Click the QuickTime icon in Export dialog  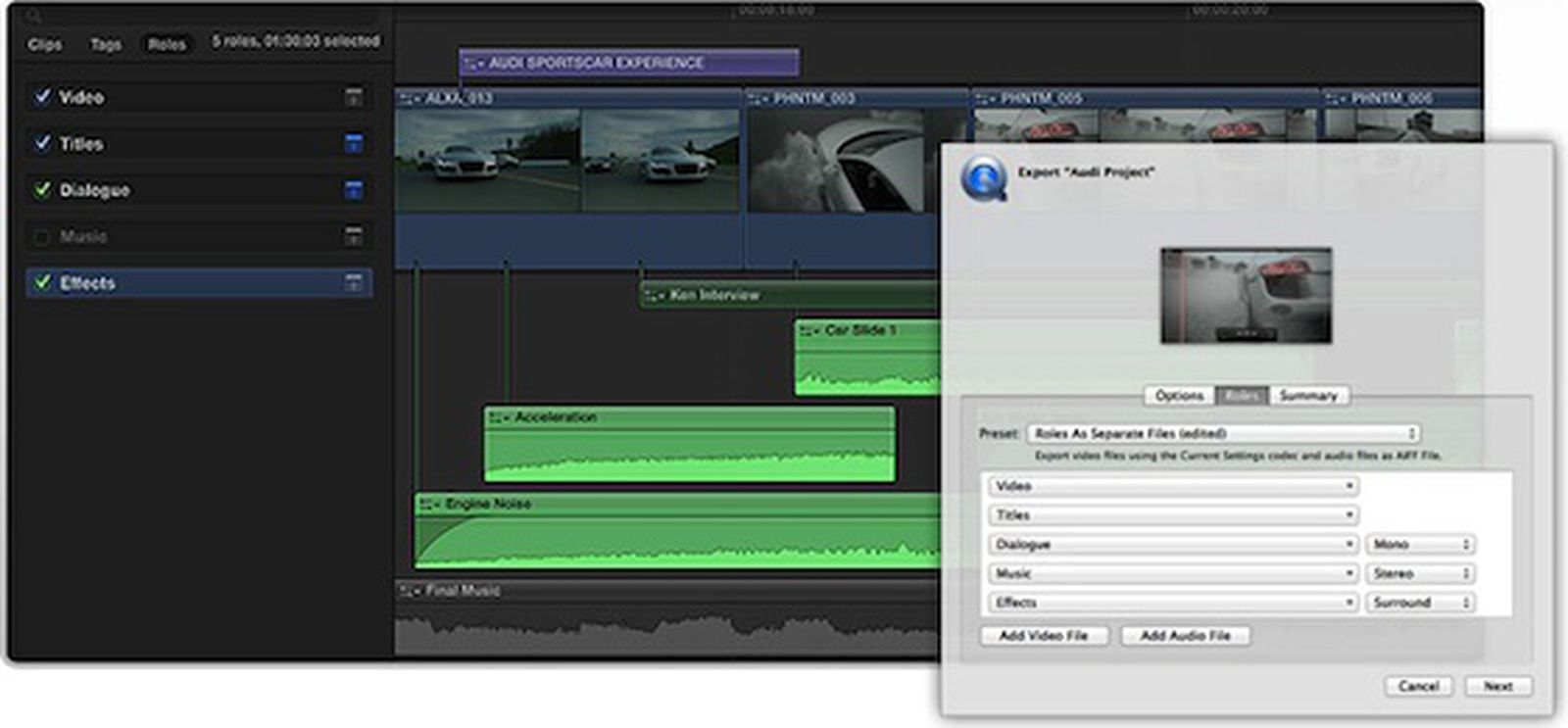[984, 177]
